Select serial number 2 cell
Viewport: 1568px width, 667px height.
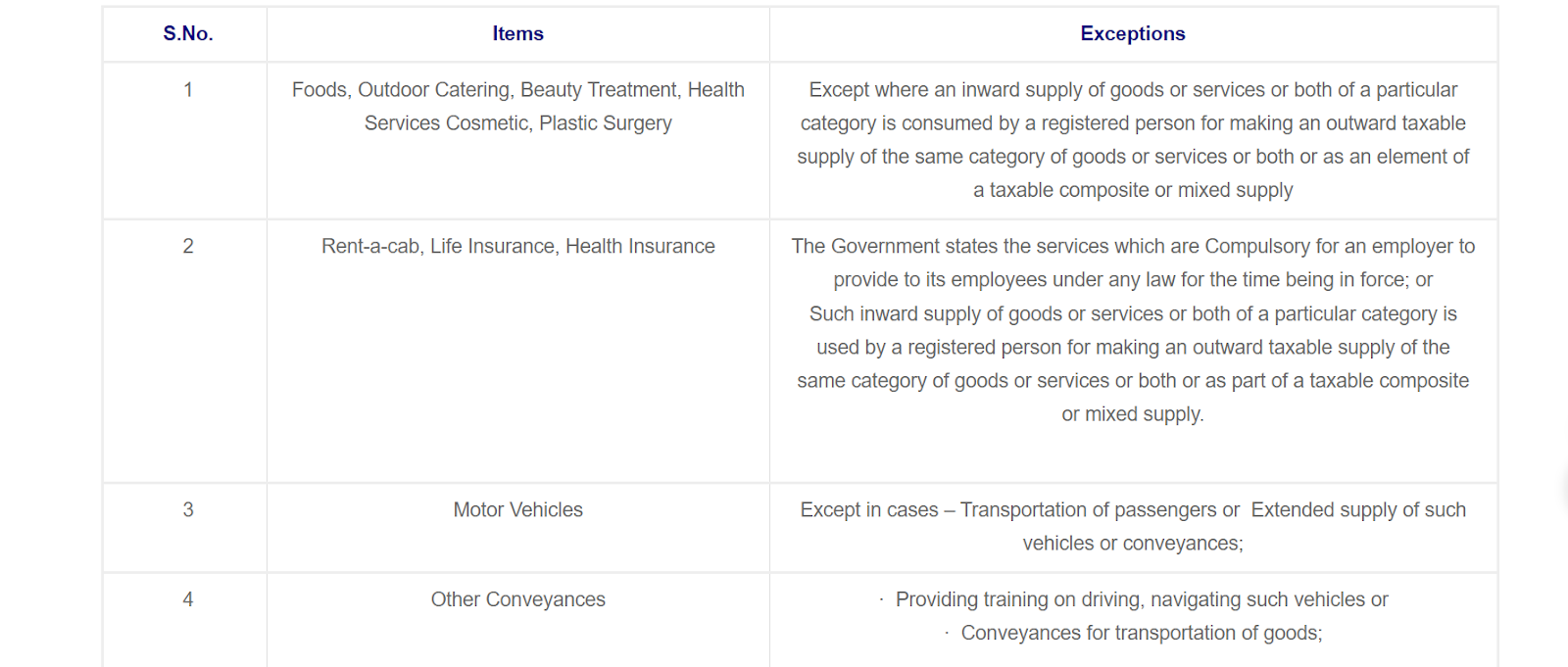pyautogui.click(x=187, y=247)
